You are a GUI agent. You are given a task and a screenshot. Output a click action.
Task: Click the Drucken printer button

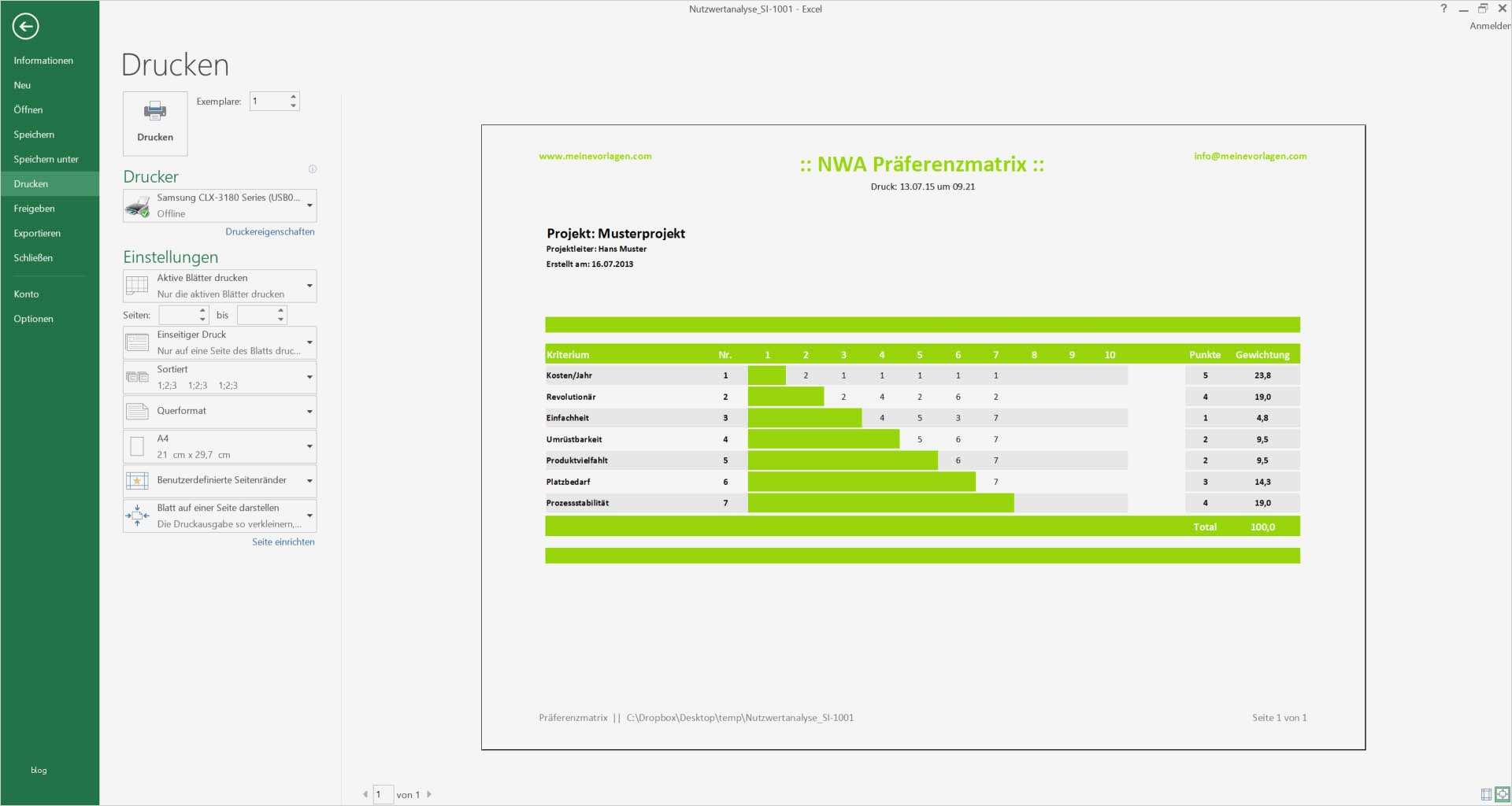point(155,123)
